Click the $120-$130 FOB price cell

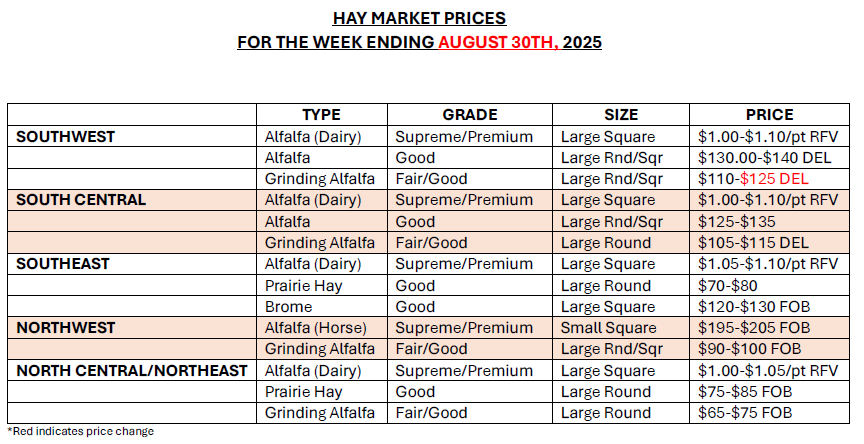[748, 307]
